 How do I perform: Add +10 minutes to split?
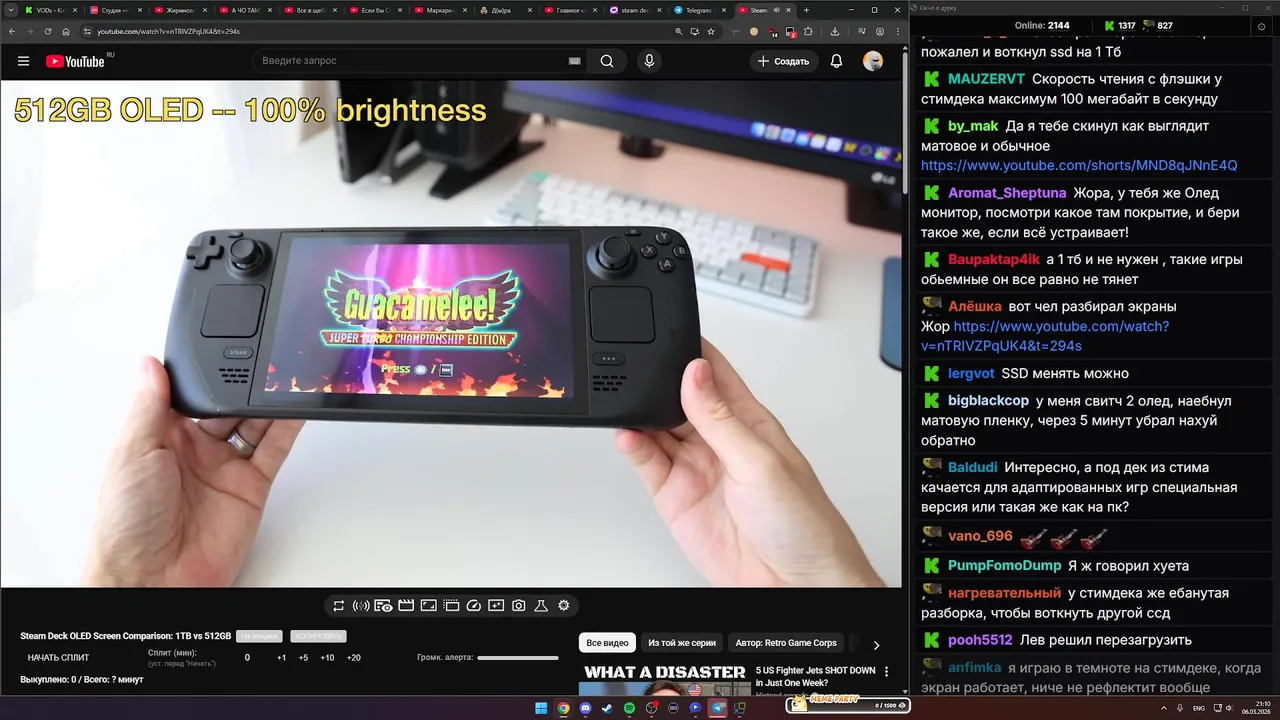click(x=327, y=658)
